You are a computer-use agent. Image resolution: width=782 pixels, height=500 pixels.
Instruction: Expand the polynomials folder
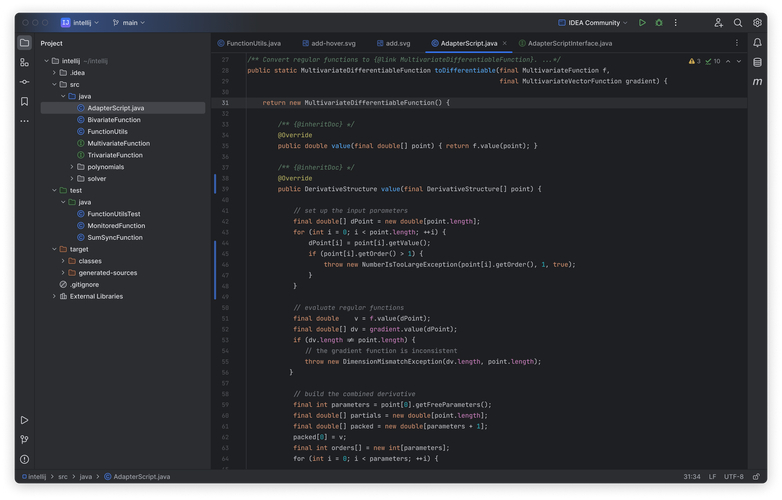pos(72,167)
